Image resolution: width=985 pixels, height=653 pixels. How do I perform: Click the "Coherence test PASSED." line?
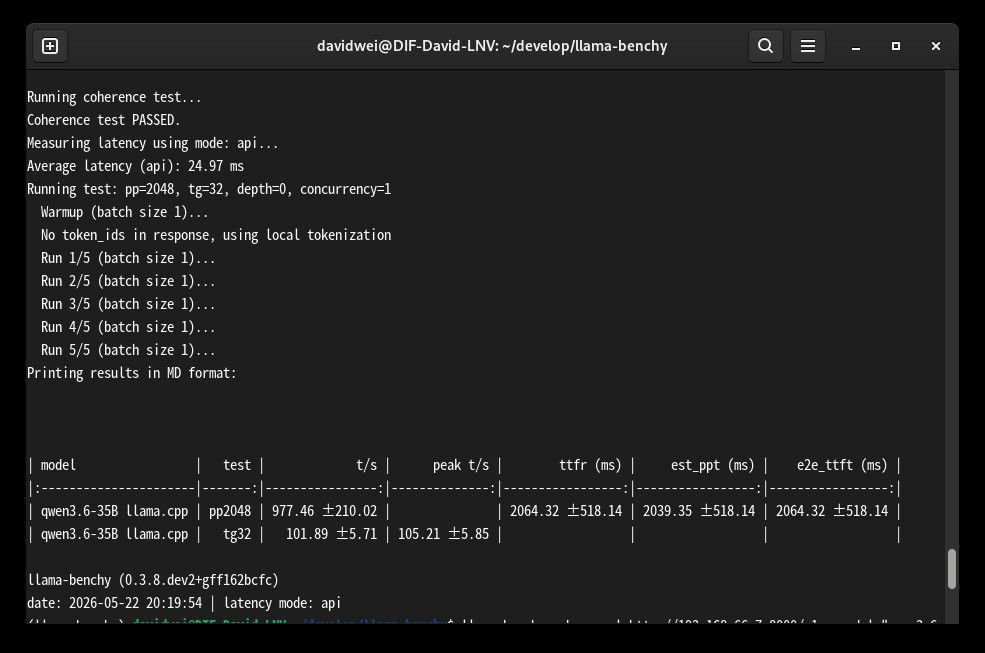click(104, 120)
